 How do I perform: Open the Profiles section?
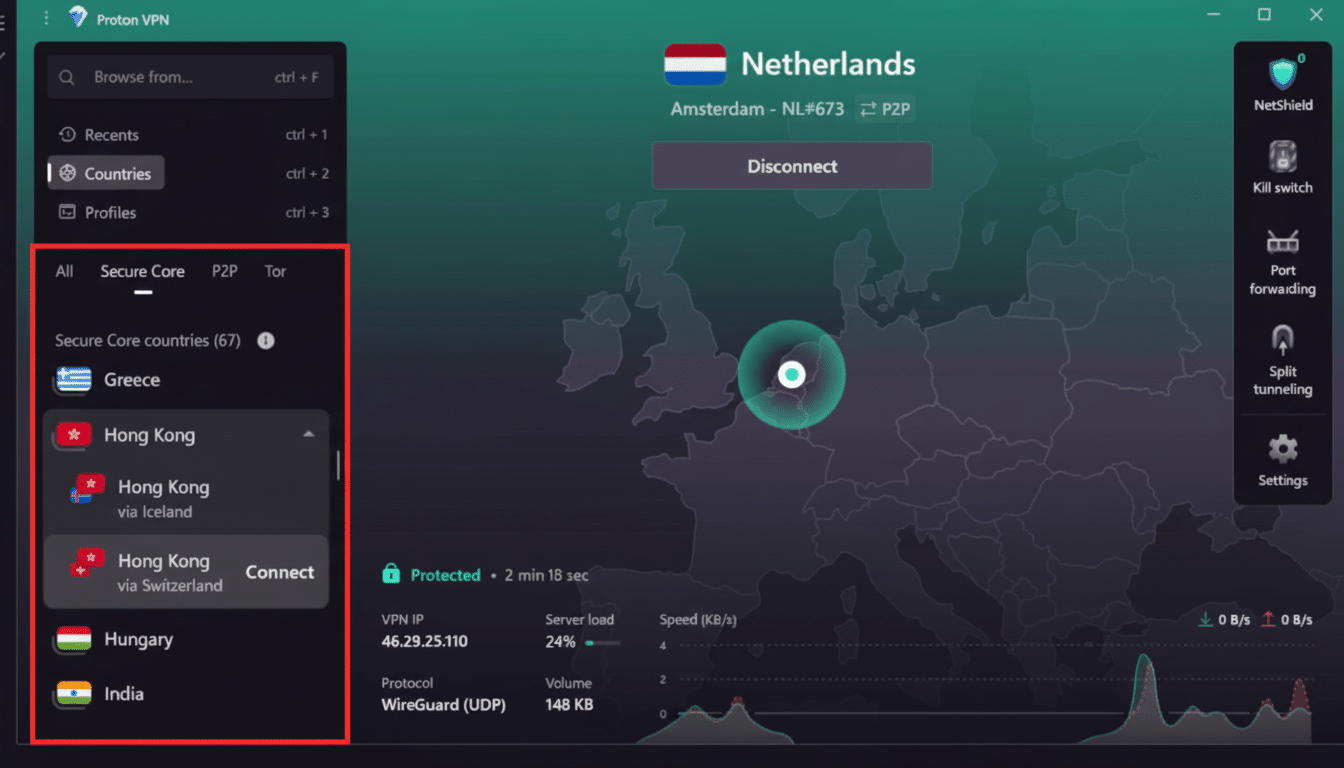pyautogui.click(x=110, y=212)
